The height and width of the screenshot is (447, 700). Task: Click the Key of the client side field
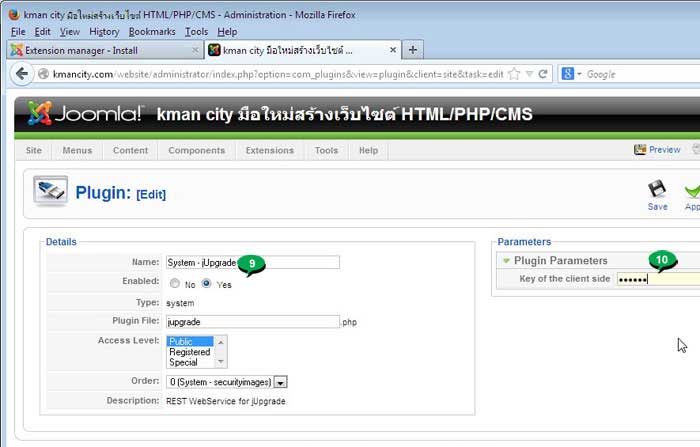(x=658, y=279)
